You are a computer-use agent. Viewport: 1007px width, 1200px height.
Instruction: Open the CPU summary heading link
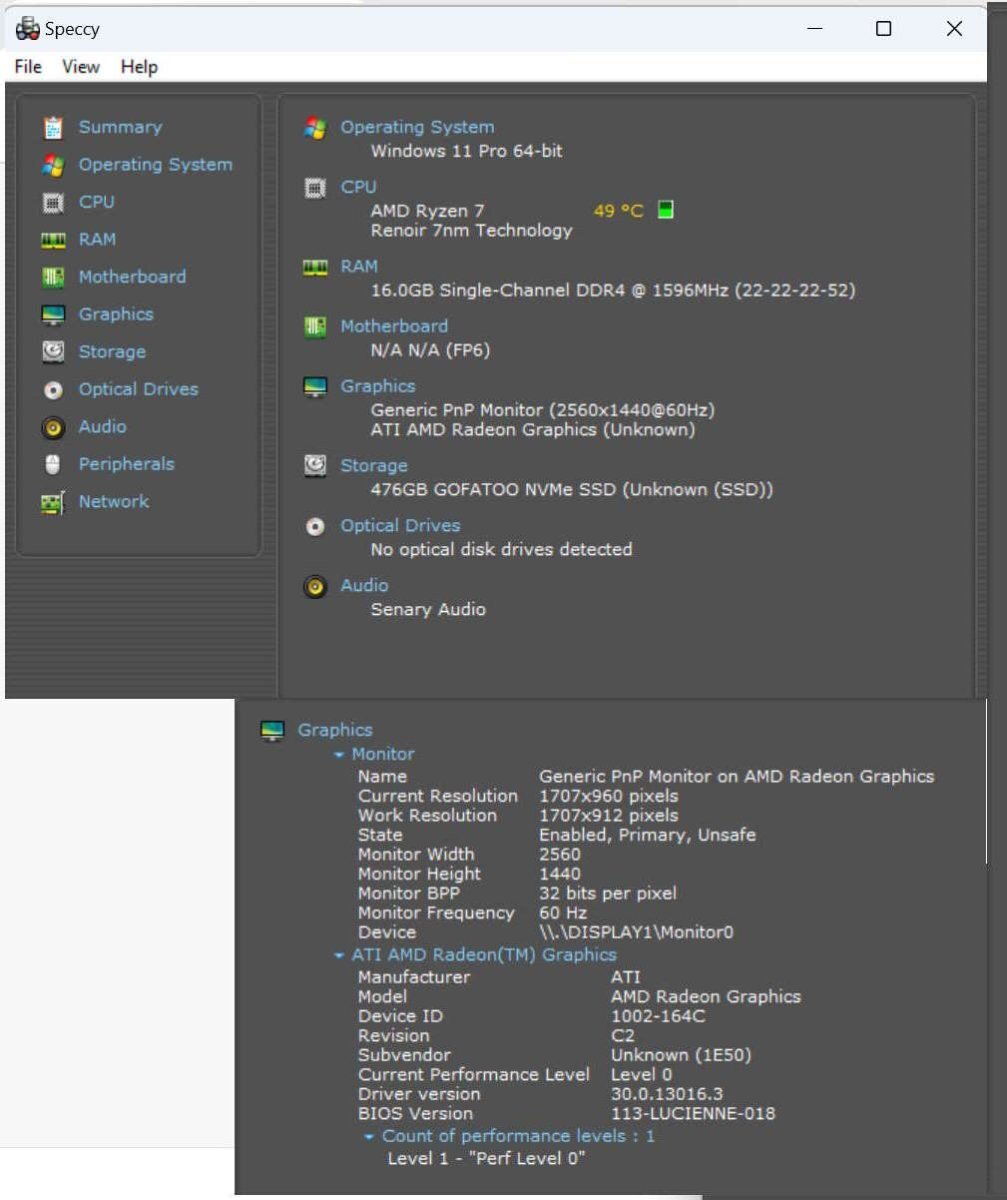pyautogui.click(x=358, y=186)
